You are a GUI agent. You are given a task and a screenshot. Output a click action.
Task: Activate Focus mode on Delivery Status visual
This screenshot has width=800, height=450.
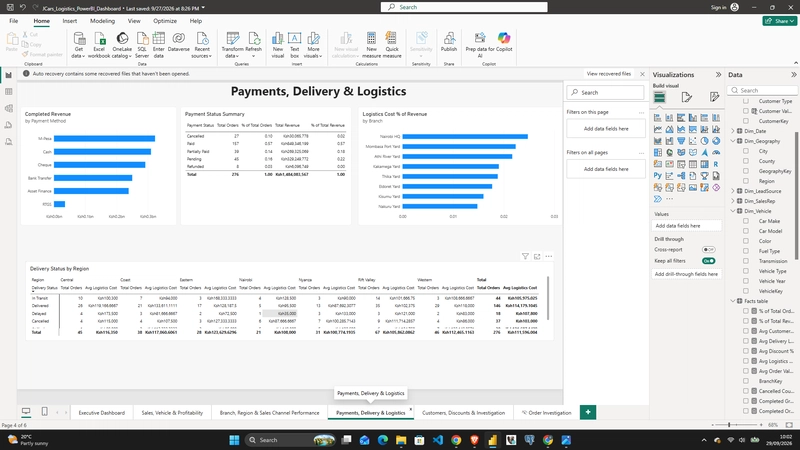tap(537, 257)
